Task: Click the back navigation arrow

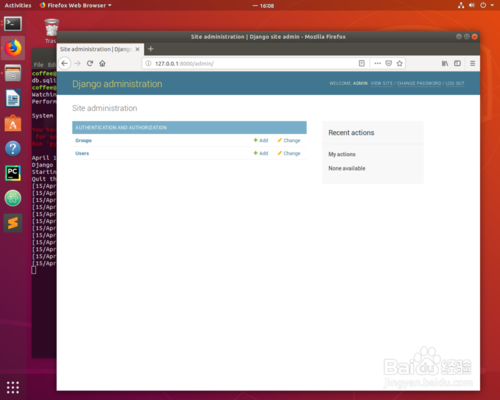Action: (65, 63)
